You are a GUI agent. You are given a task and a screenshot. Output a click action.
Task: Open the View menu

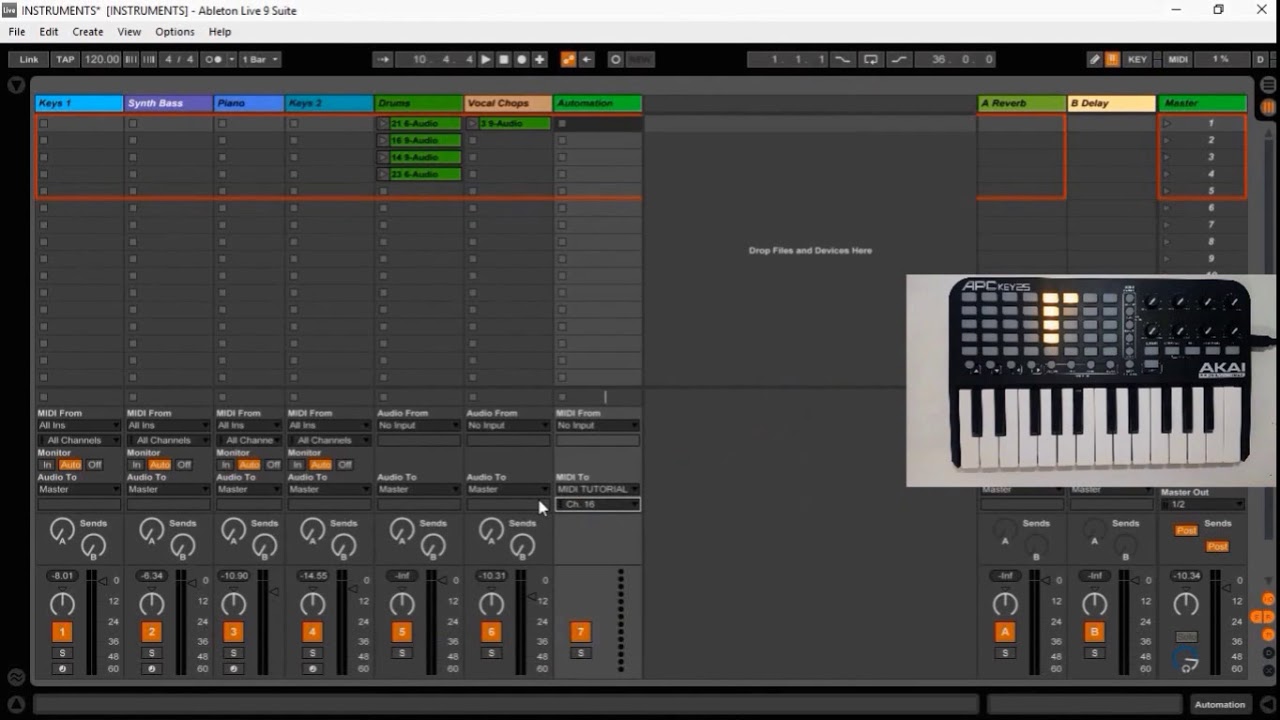tap(129, 32)
